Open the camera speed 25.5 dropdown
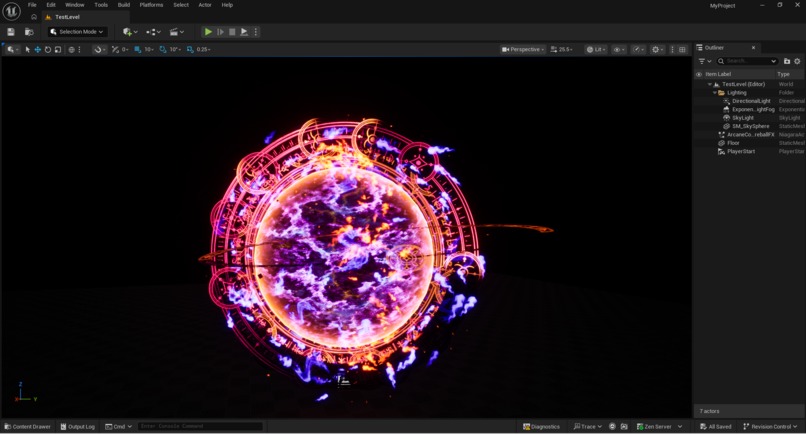The image size is (806, 434). (x=561, y=49)
